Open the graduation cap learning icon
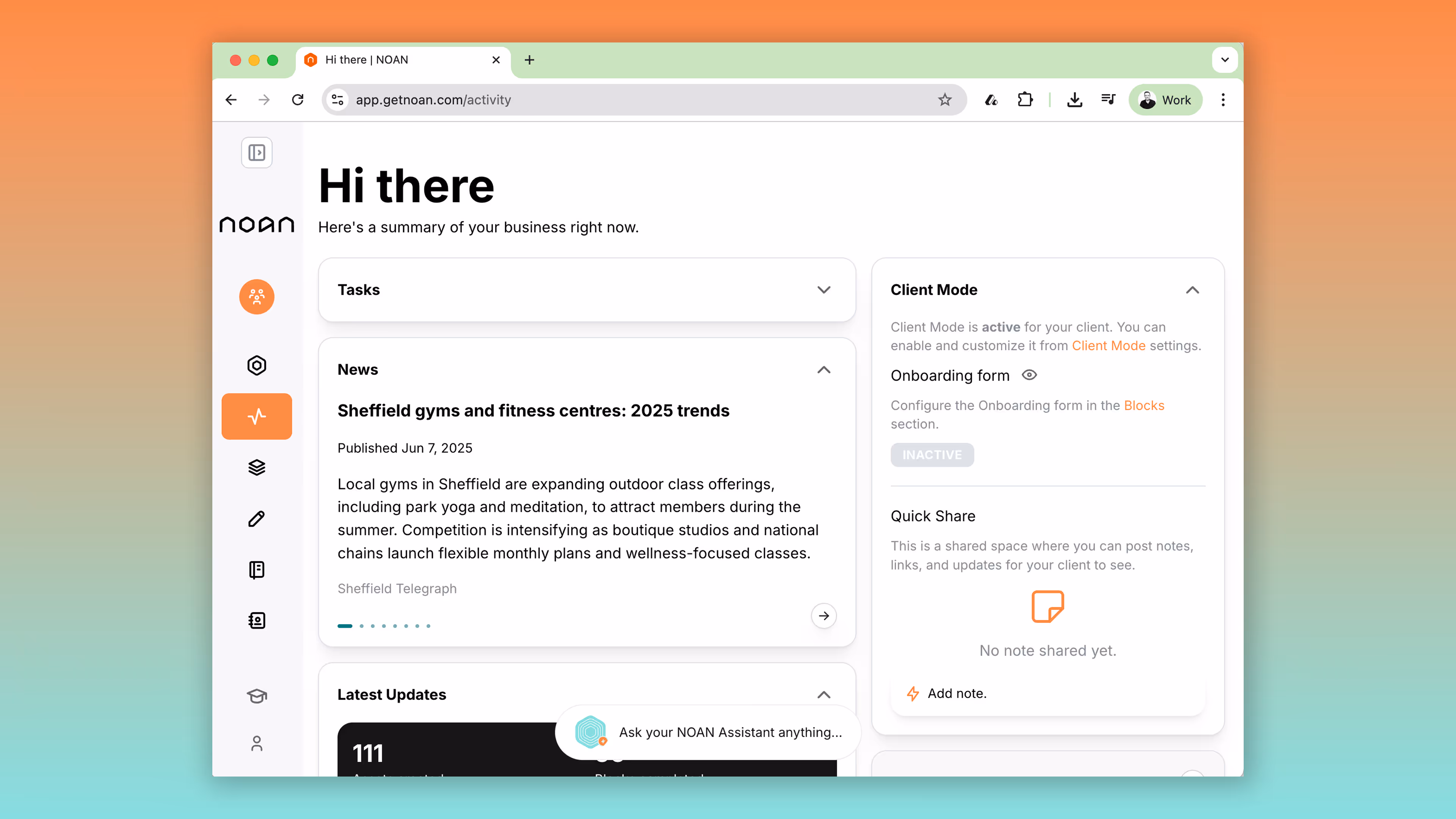The image size is (1456, 819). [x=257, y=696]
